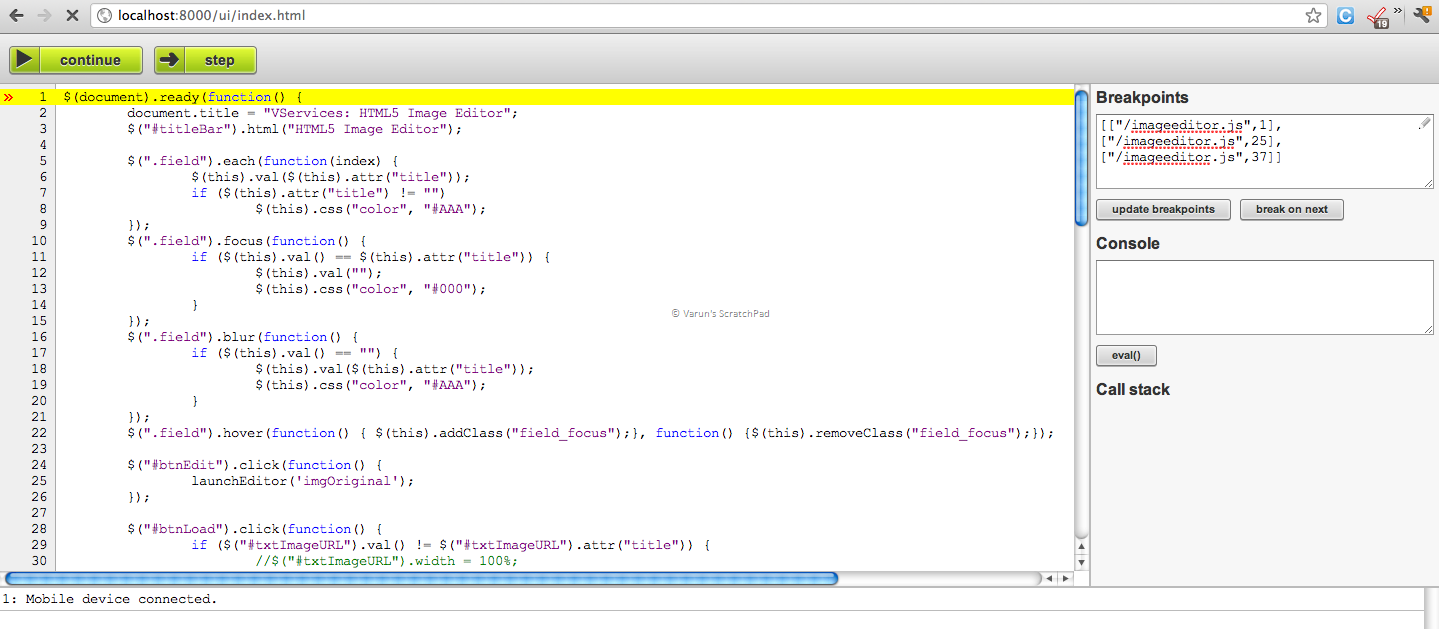Click the red current-line marker at line 1
This screenshot has height=629, width=1439.
(x=8, y=97)
